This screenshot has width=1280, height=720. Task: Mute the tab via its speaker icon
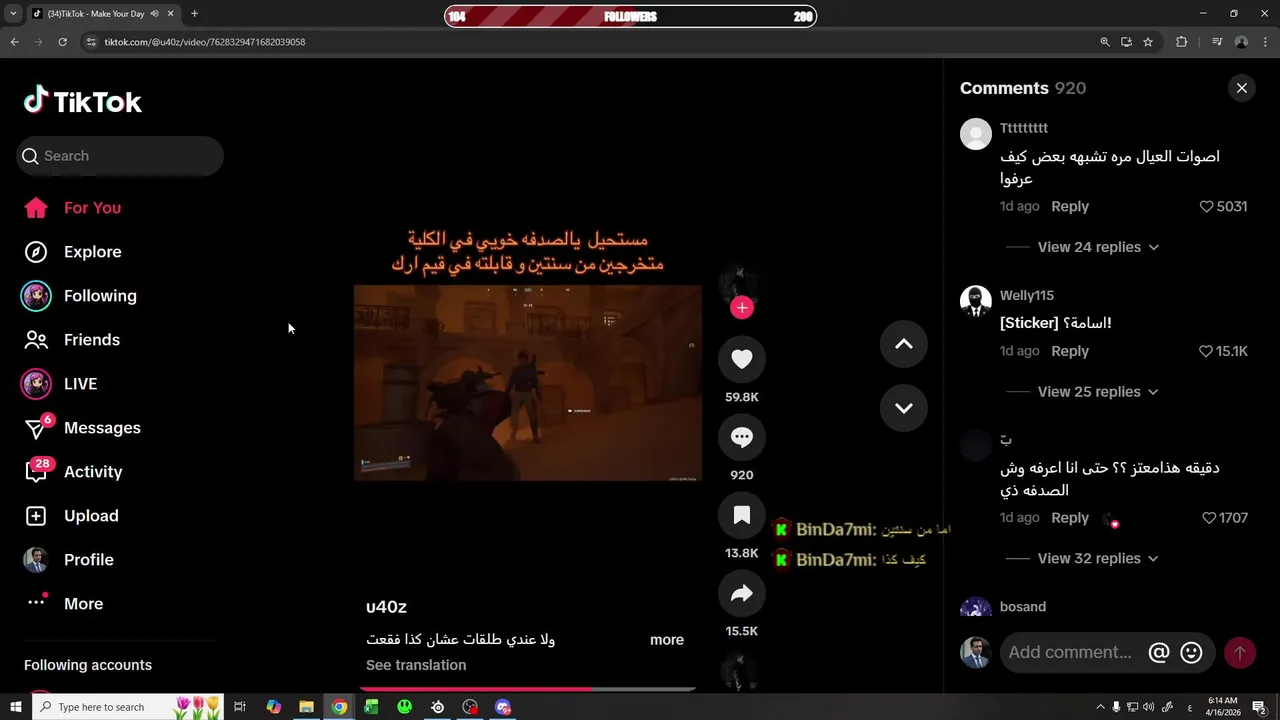[154, 14]
